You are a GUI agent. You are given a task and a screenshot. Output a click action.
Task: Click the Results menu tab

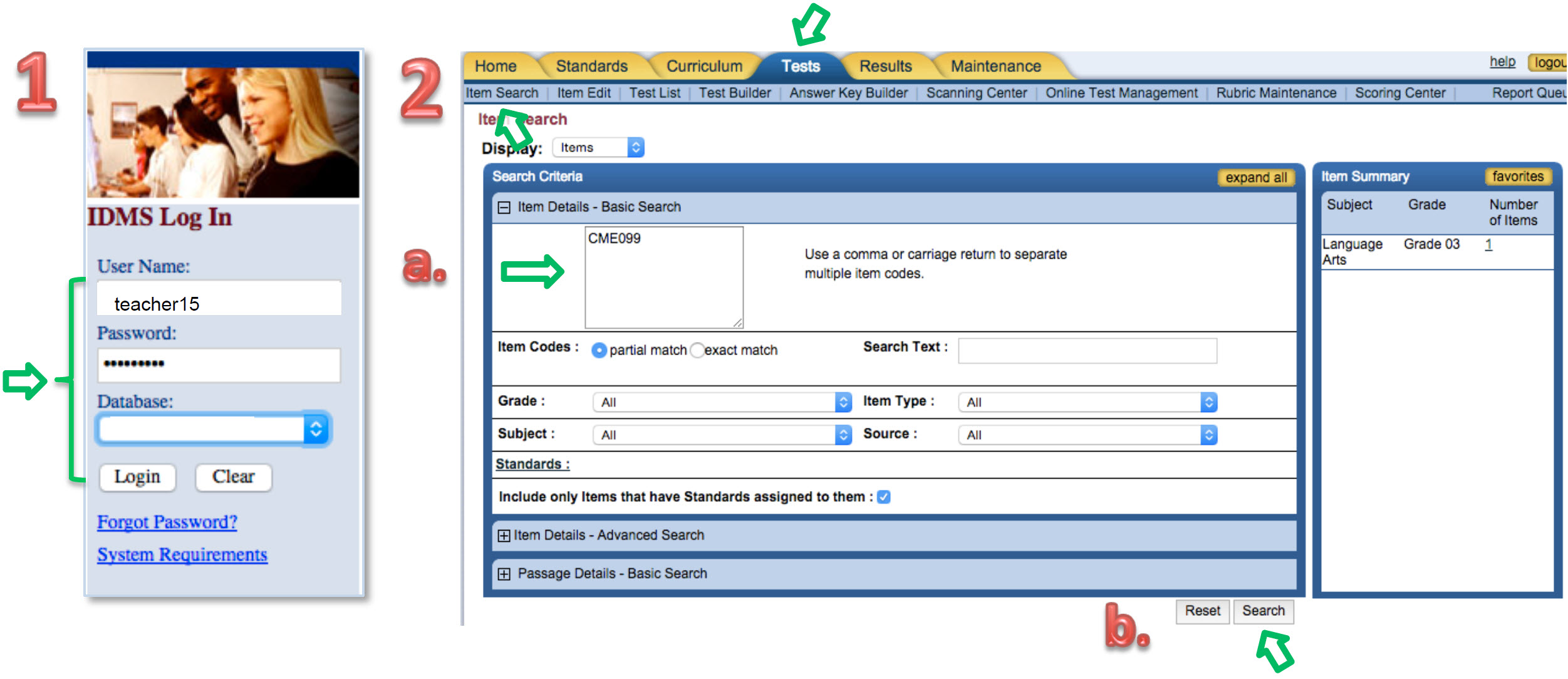pyautogui.click(x=884, y=65)
